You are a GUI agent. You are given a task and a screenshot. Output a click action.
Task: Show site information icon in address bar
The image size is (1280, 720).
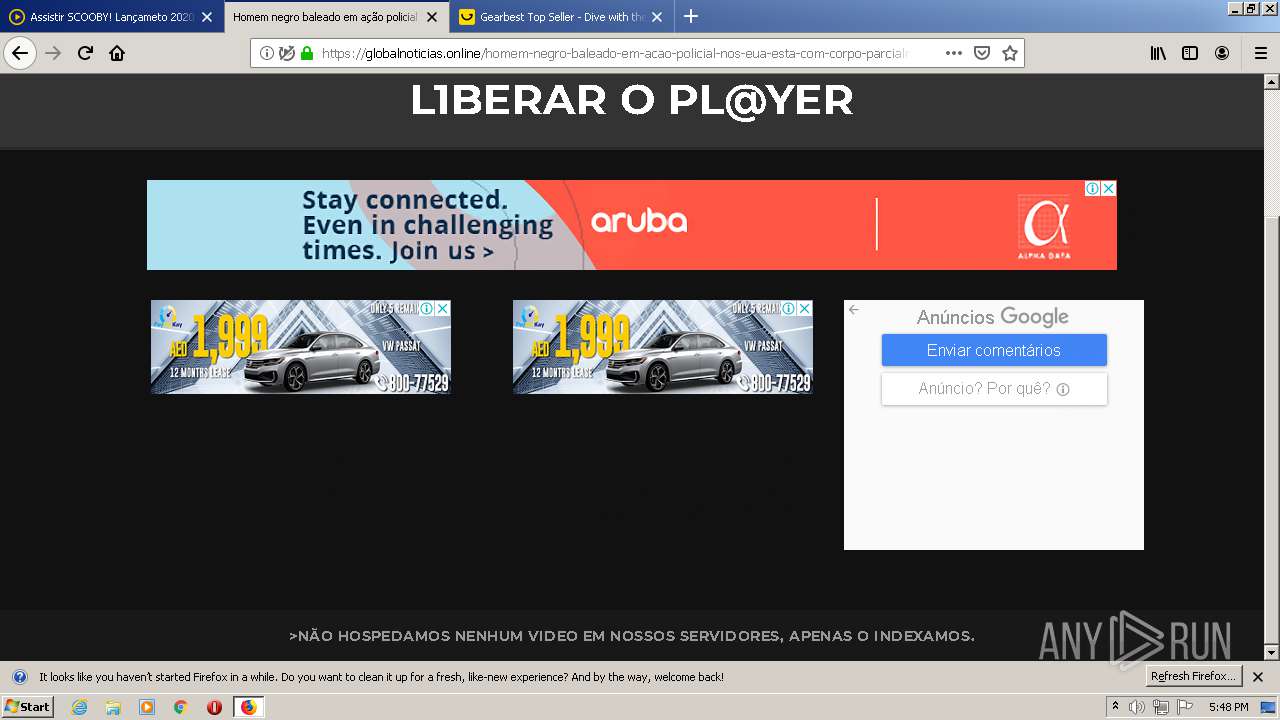(x=266, y=53)
